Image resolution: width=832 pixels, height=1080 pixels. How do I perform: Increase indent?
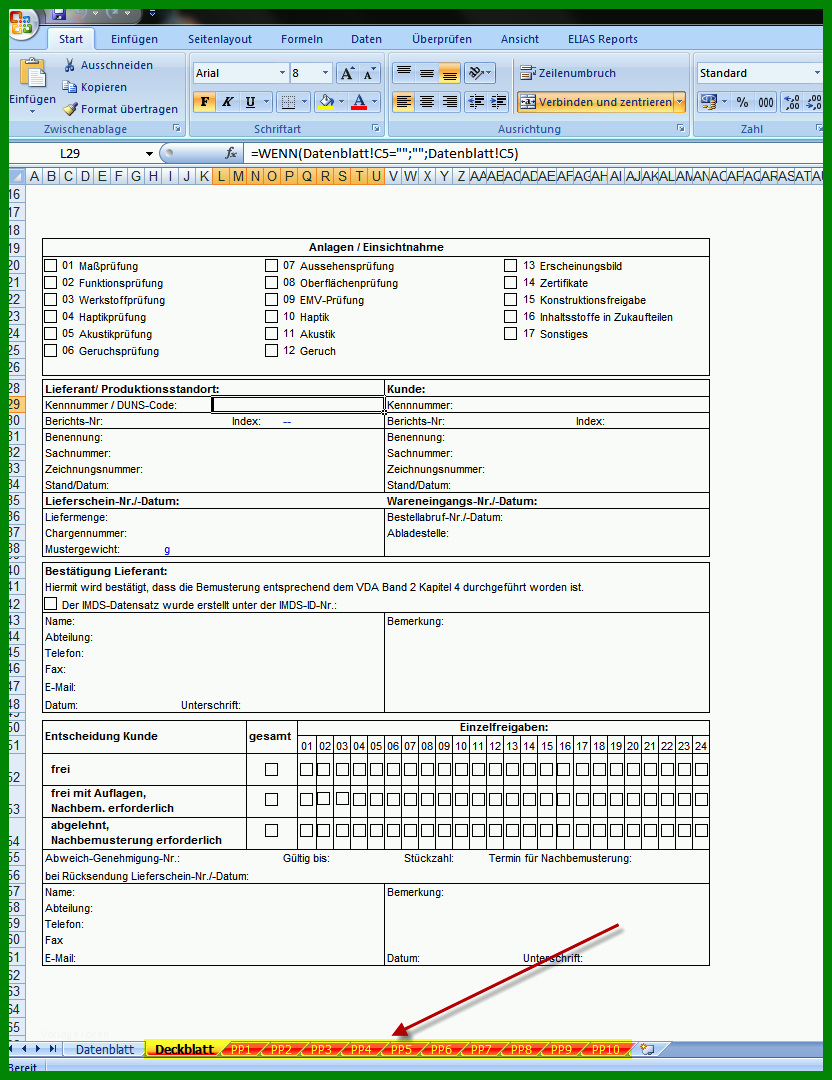[x=499, y=102]
